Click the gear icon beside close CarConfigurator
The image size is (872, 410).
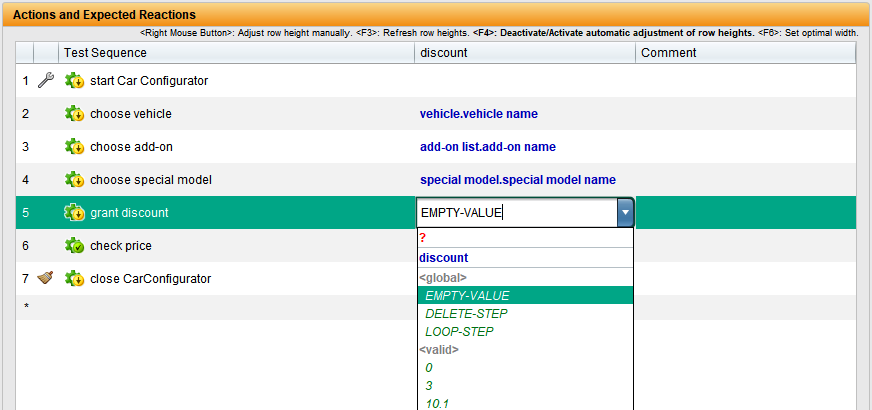click(74, 278)
